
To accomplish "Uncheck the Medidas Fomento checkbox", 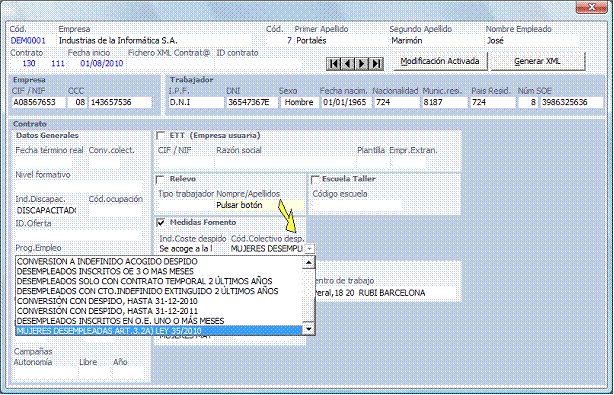I will click(160, 222).
